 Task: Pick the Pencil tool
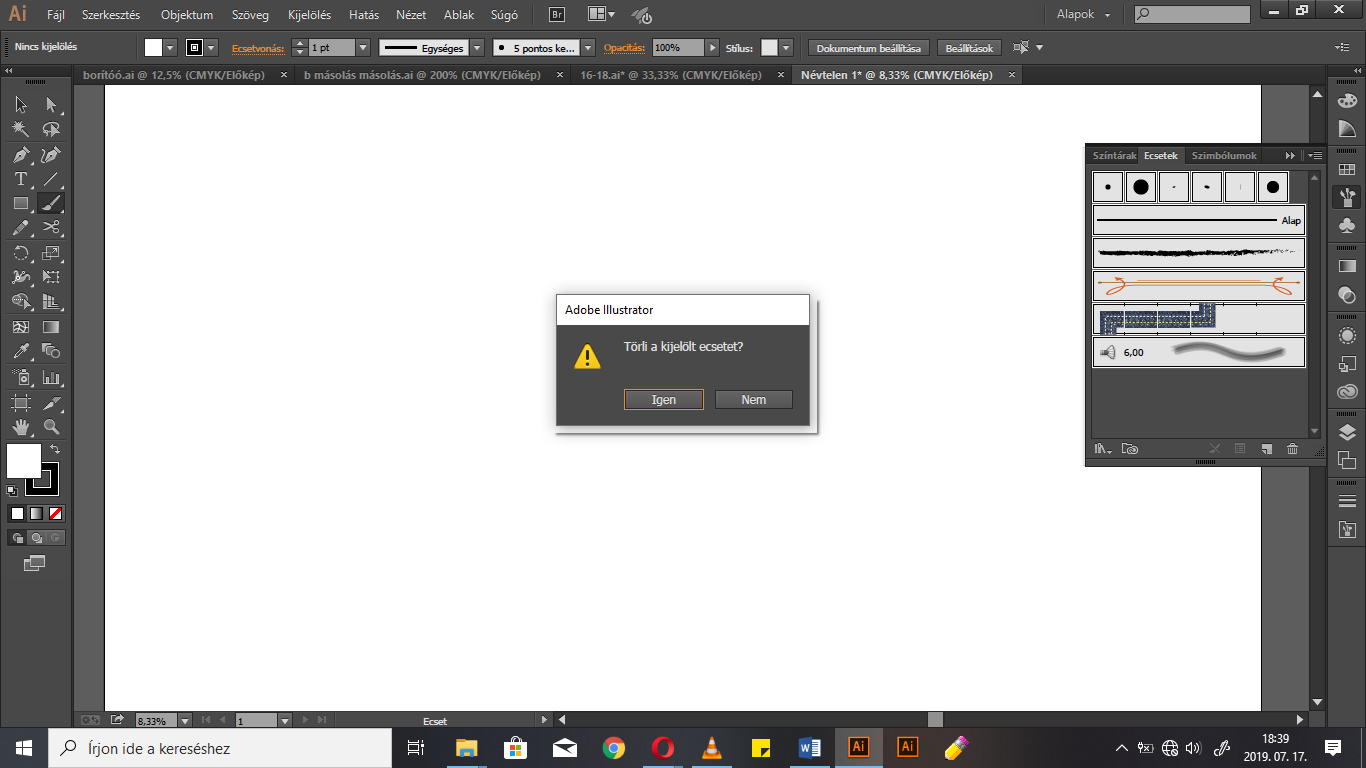coord(21,227)
